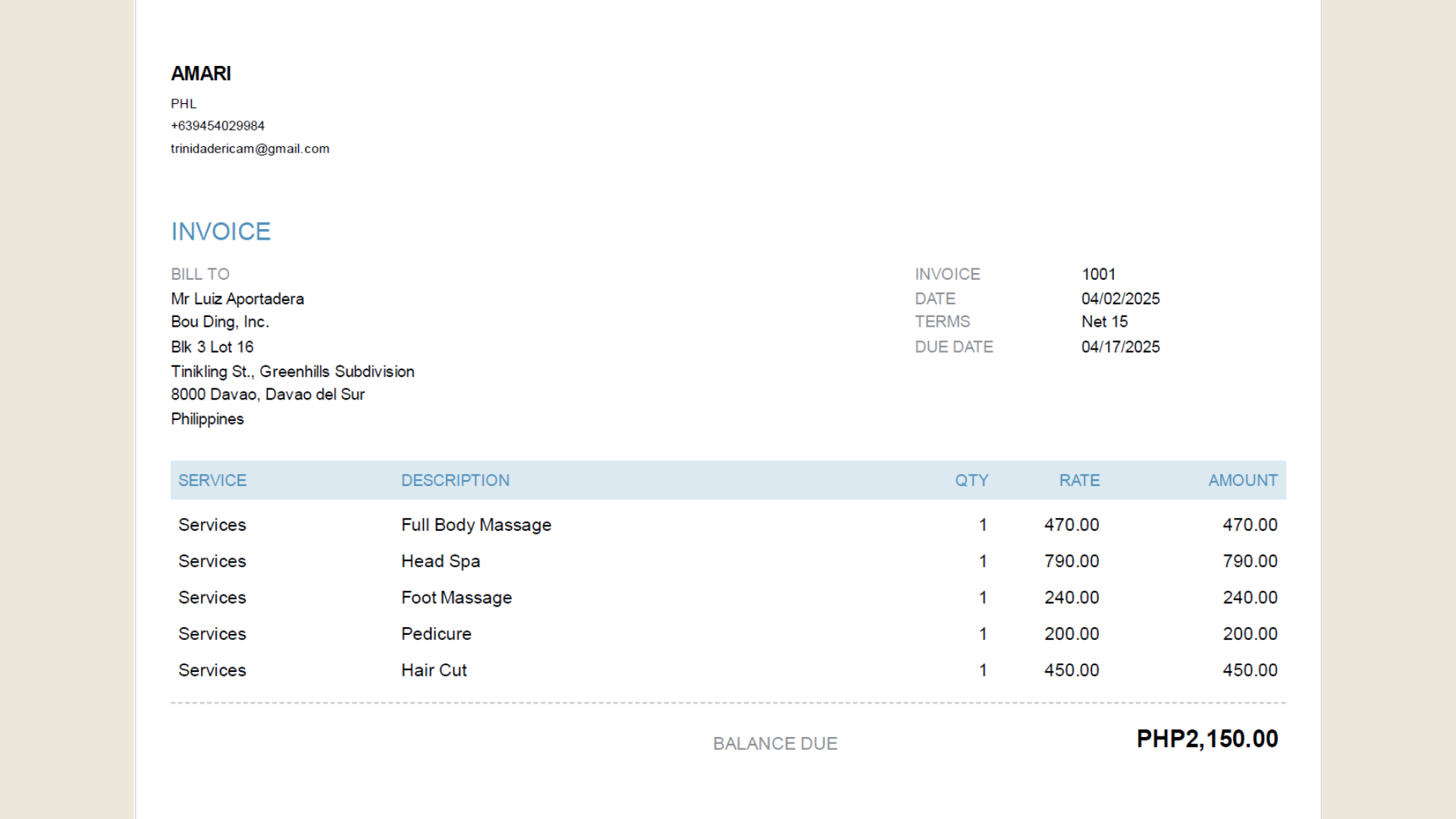Click the DESCRIPTION column header

[x=455, y=480]
